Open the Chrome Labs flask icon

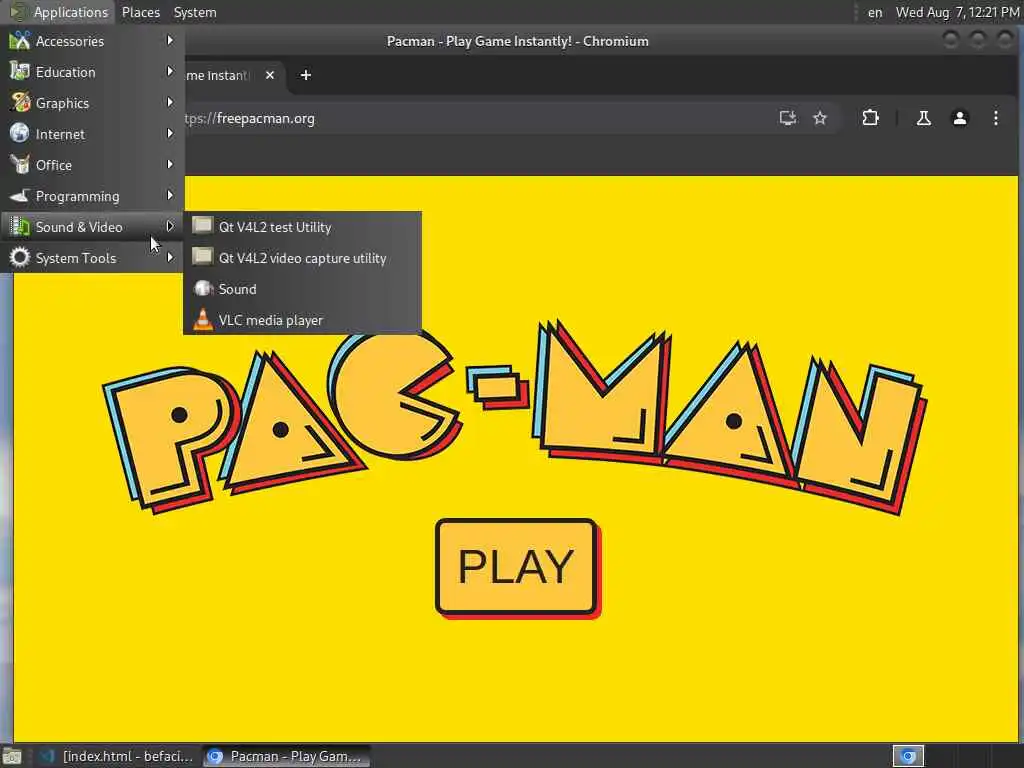[x=923, y=118]
